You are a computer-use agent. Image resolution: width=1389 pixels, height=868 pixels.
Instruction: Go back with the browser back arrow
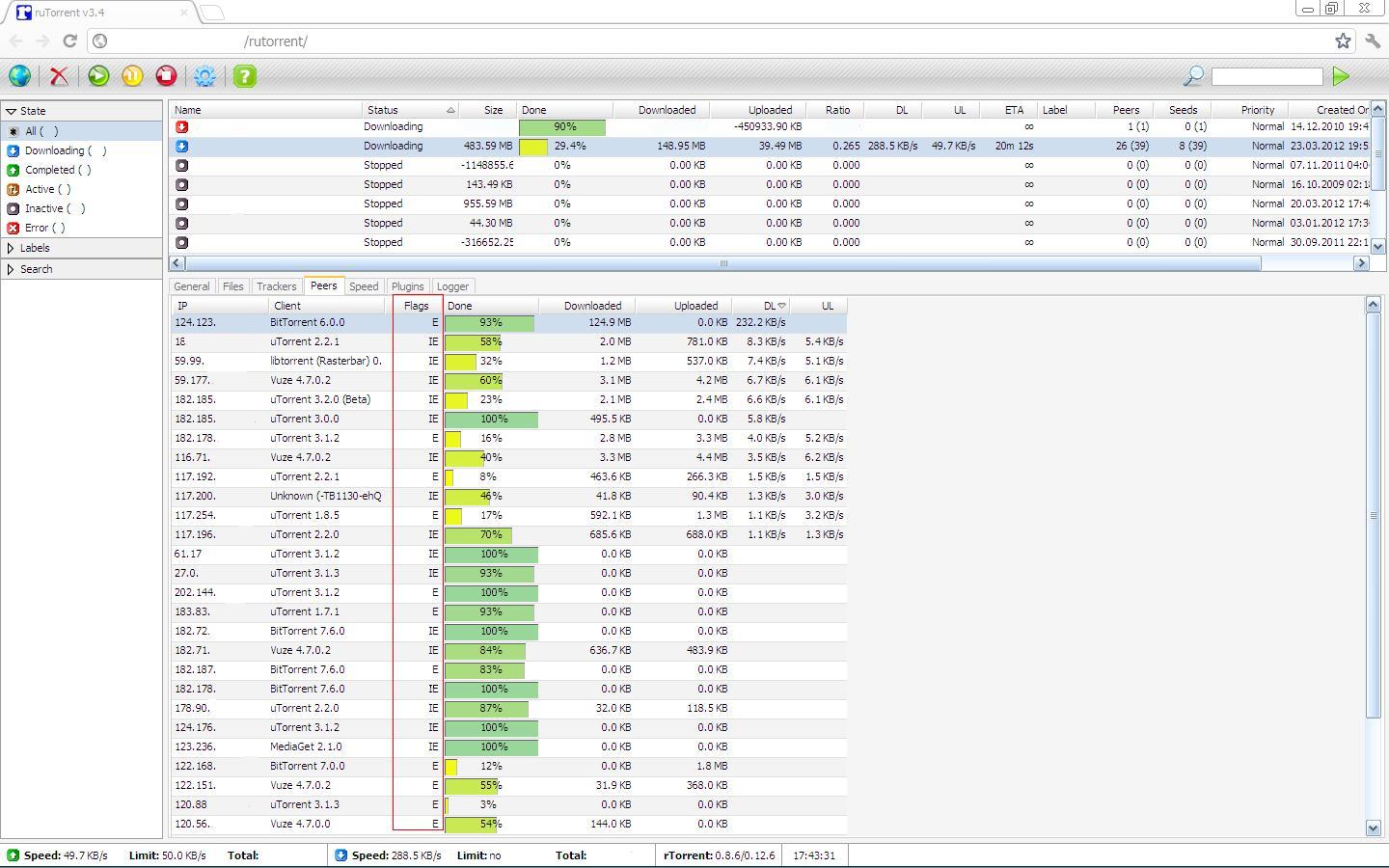coord(16,41)
